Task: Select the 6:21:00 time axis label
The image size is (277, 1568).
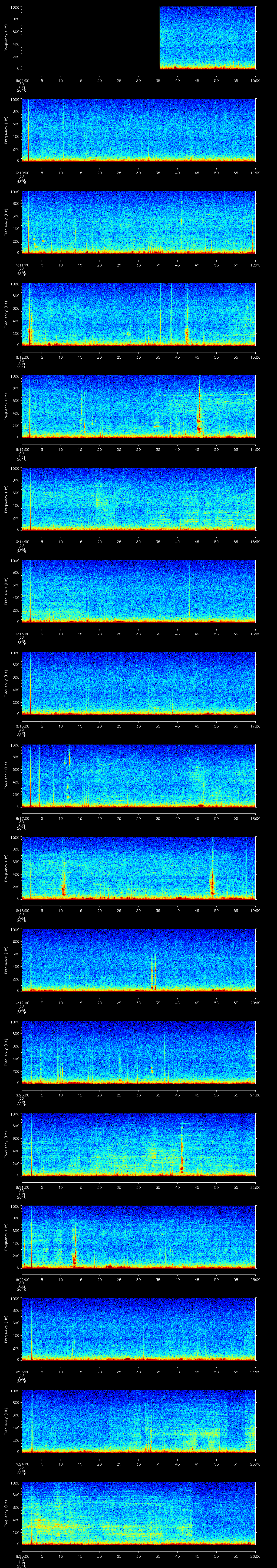Action: 22,1187
